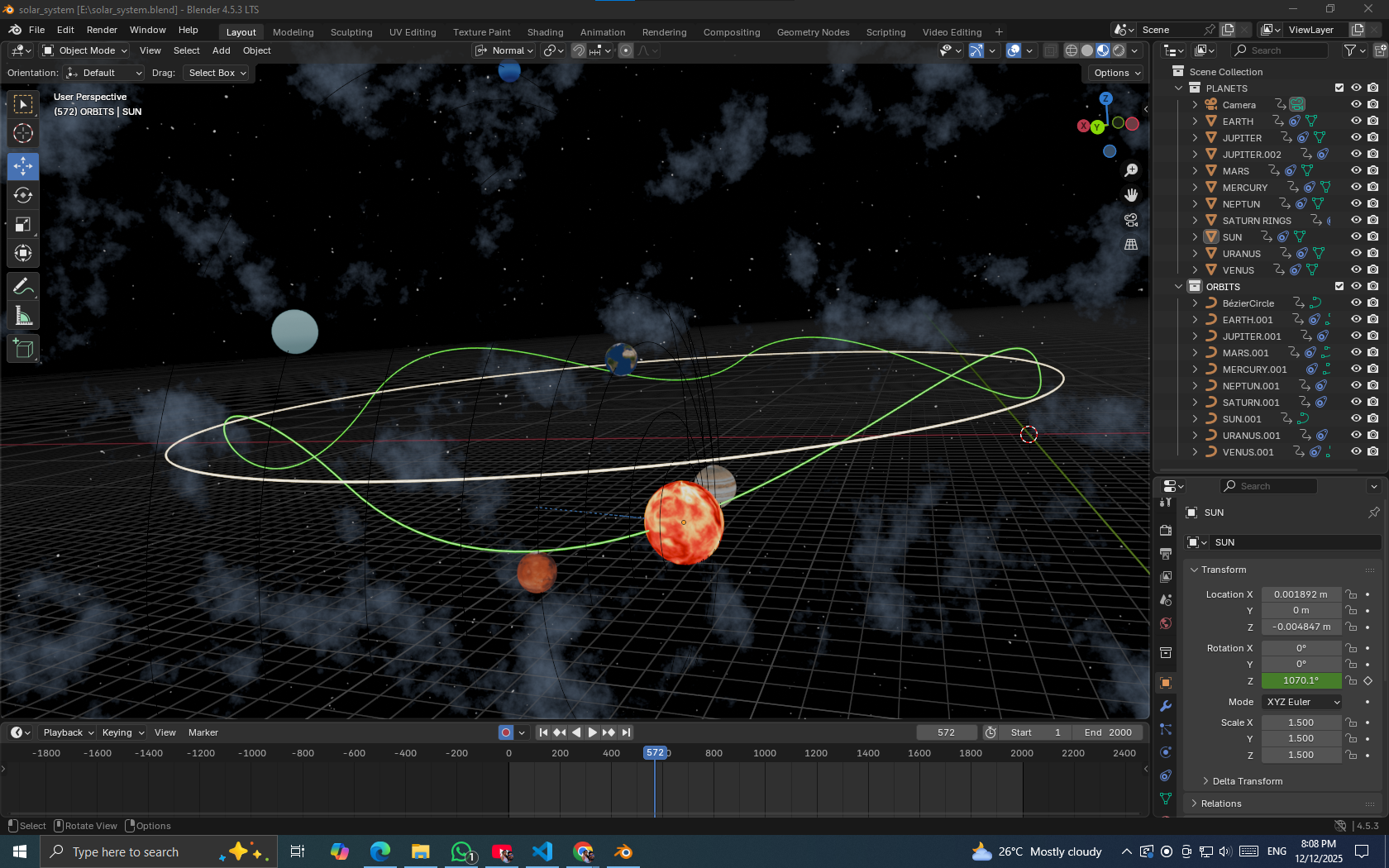Viewport: 1389px width, 868px height.
Task: Select the Rotate tool
Action: 22,196
